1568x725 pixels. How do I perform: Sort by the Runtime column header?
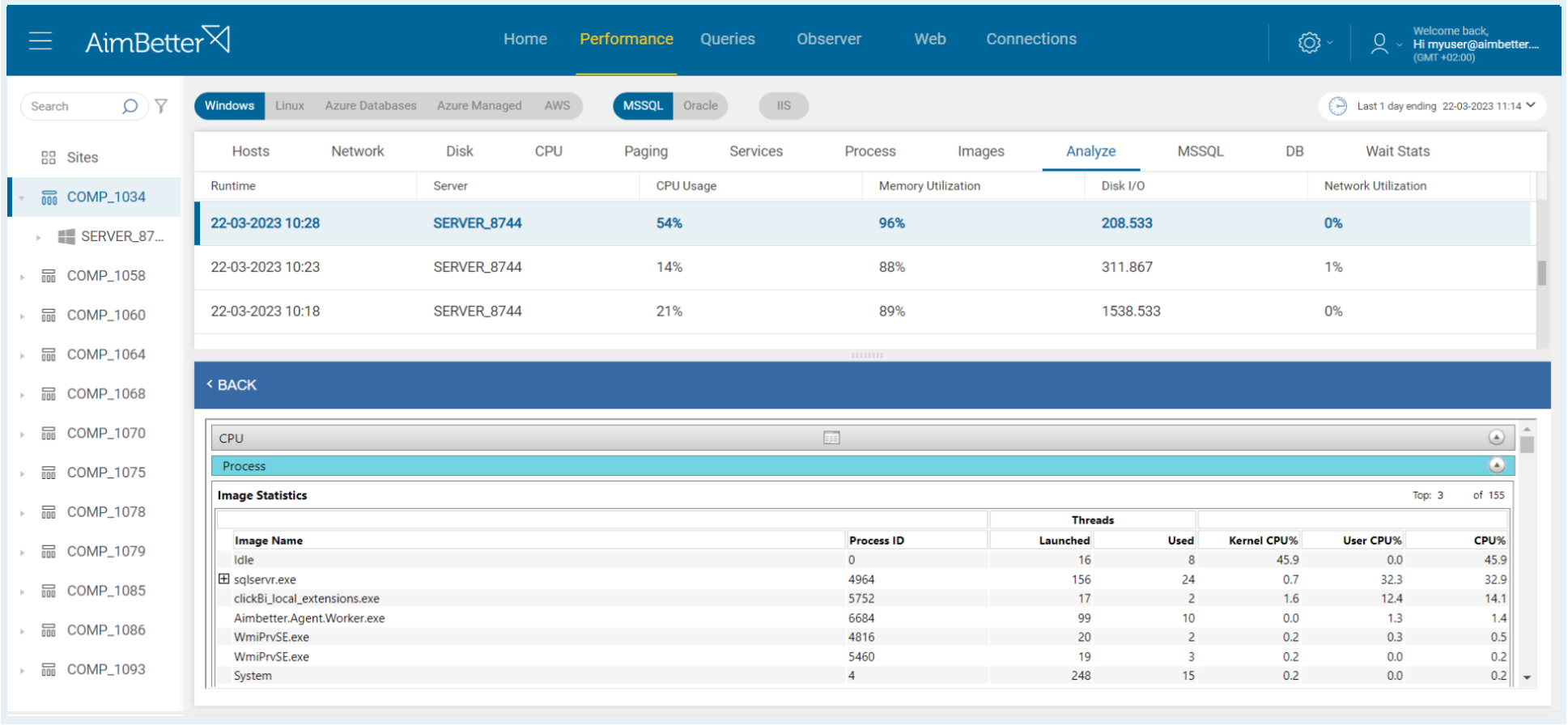(233, 186)
